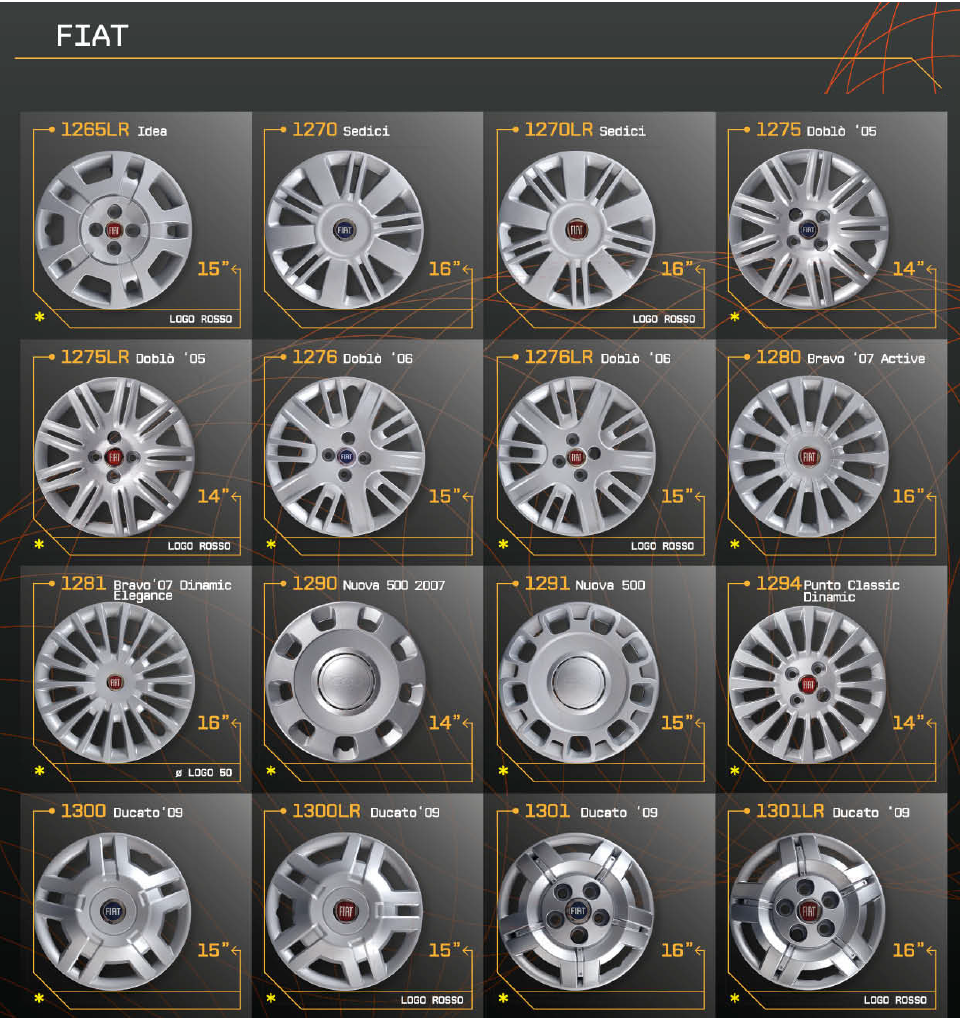Image resolution: width=960 pixels, height=1023 pixels.
Task: Click the 16" size on the 1270 card
Action: (444, 268)
